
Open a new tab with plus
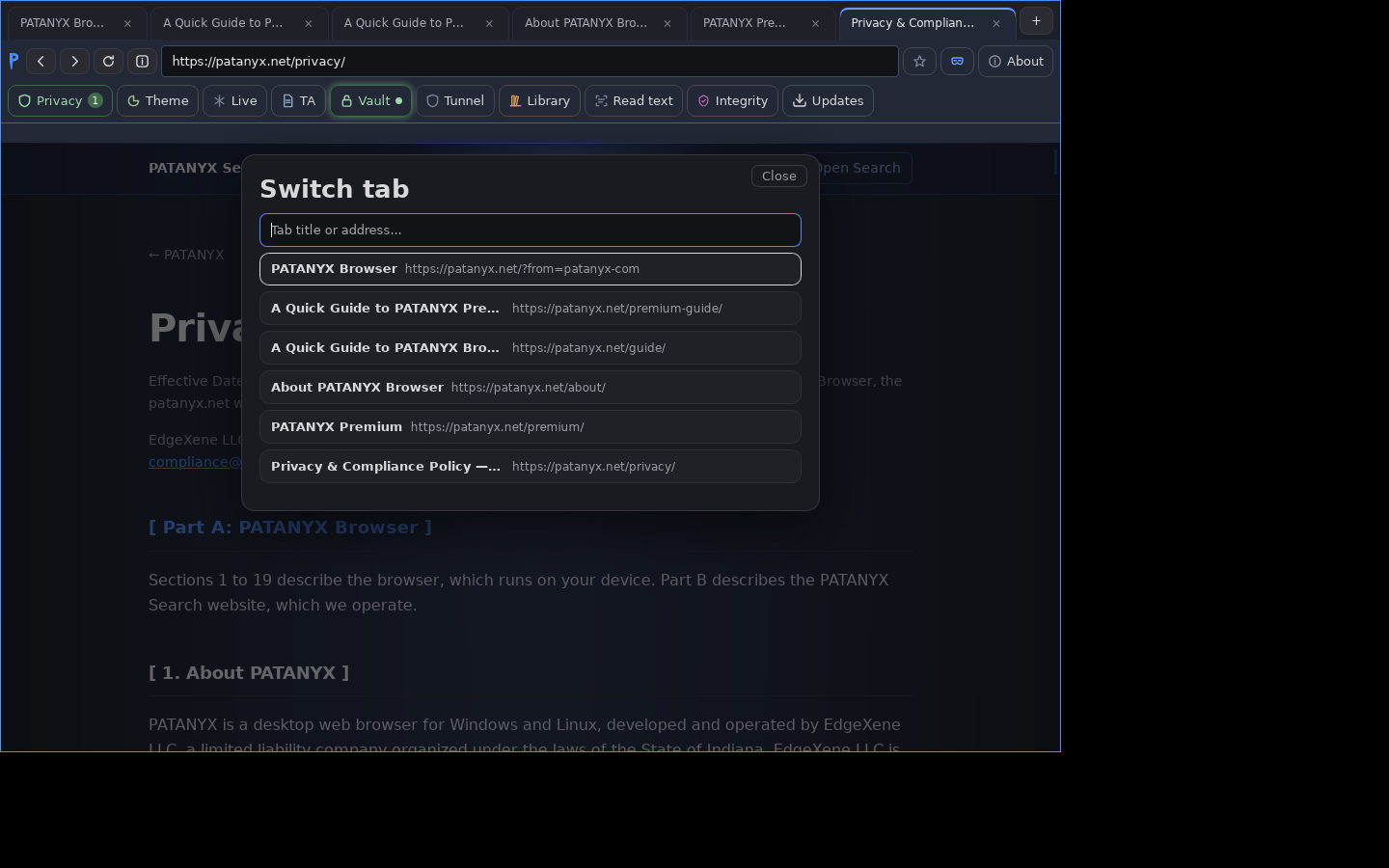click(1036, 20)
